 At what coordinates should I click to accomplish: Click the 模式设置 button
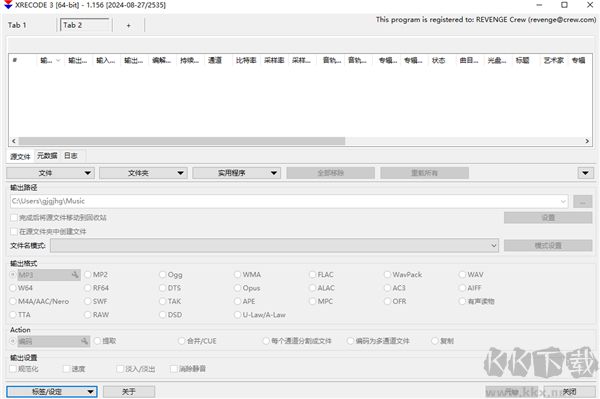548,246
